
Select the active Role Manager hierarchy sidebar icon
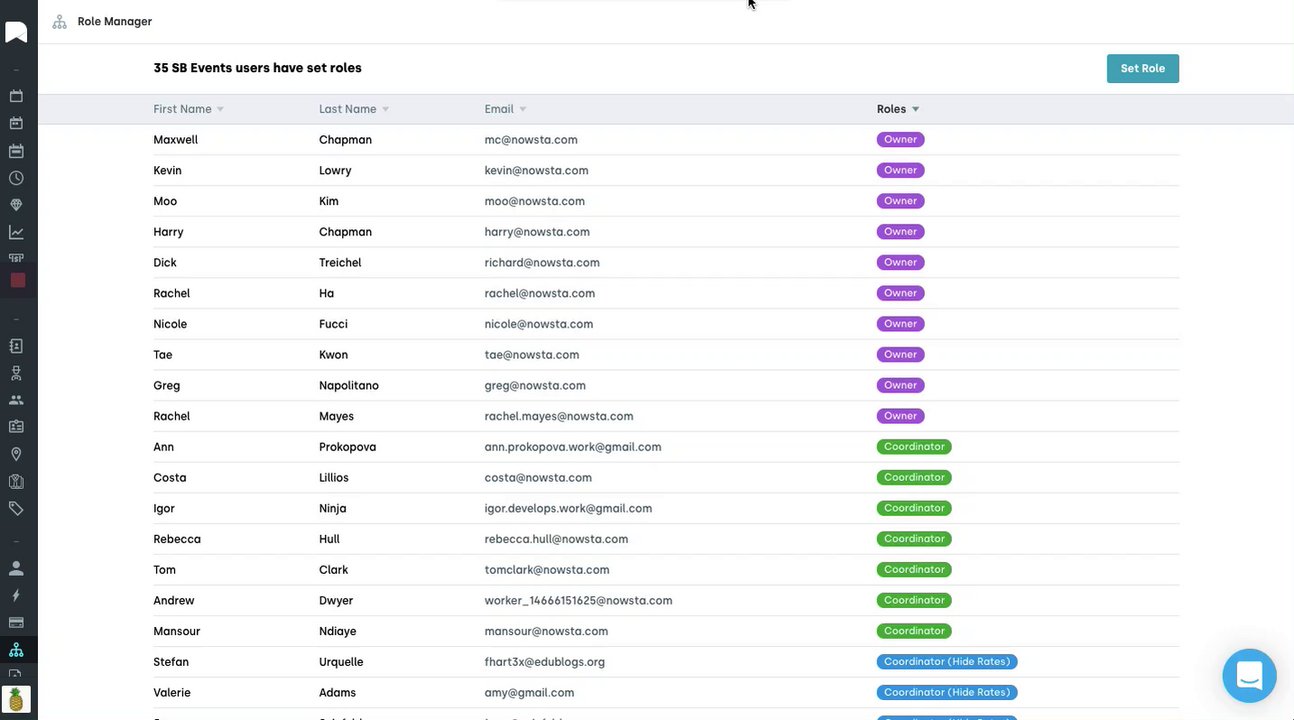click(x=16, y=650)
